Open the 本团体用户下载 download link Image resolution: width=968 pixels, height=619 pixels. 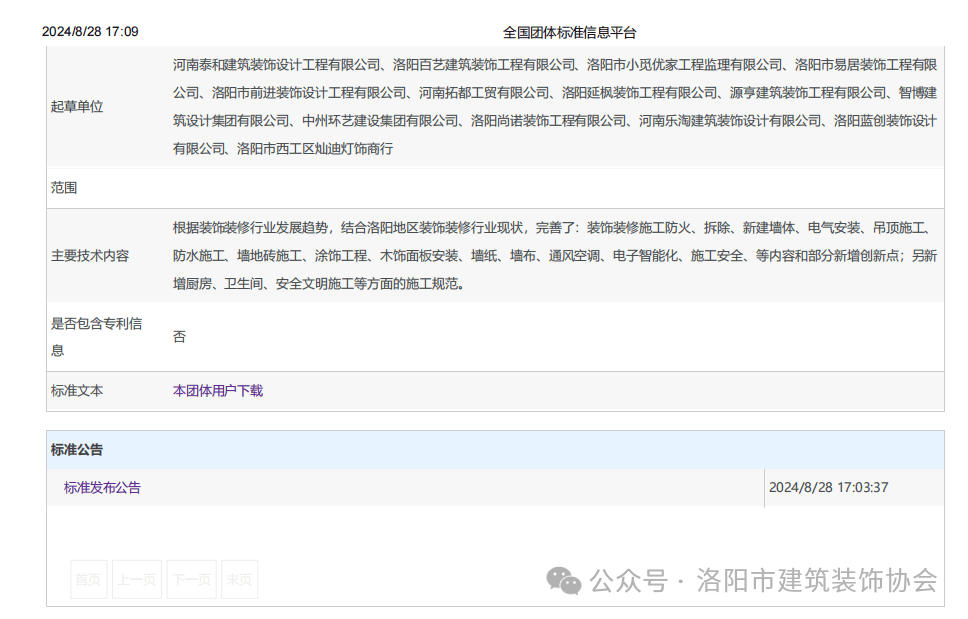(x=217, y=391)
